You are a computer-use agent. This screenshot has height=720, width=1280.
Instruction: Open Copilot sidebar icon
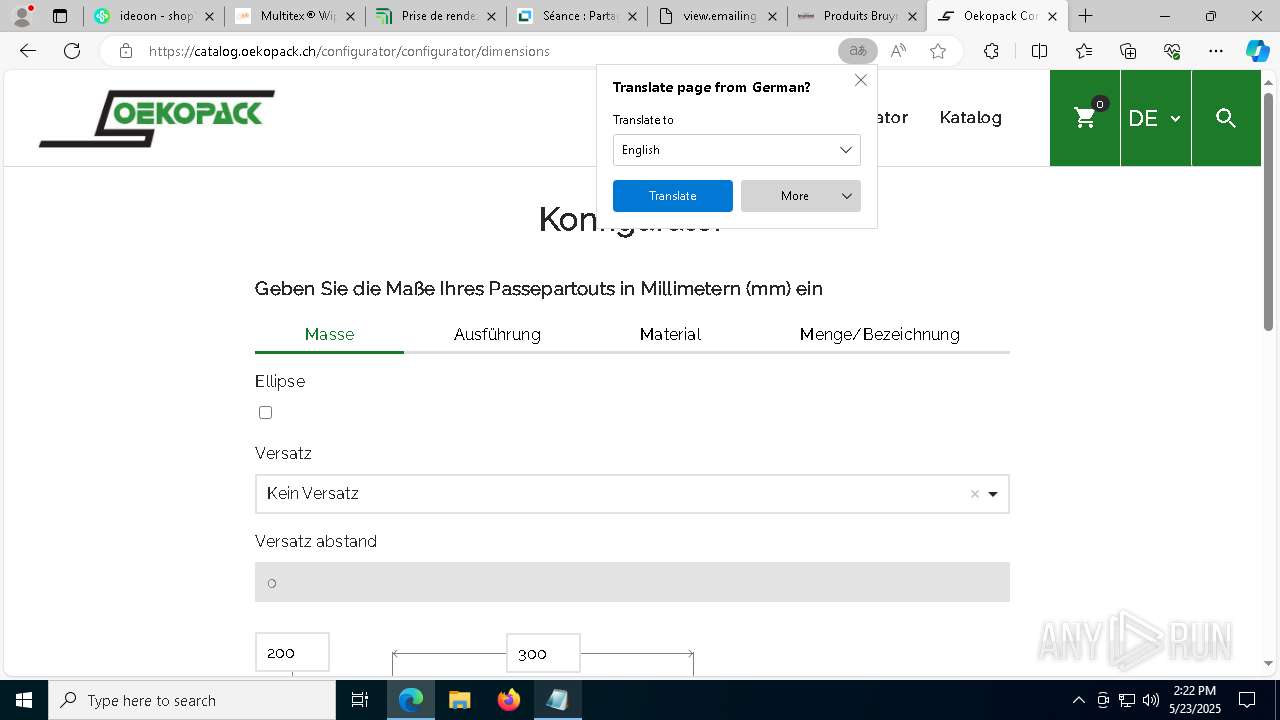(1257, 51)
